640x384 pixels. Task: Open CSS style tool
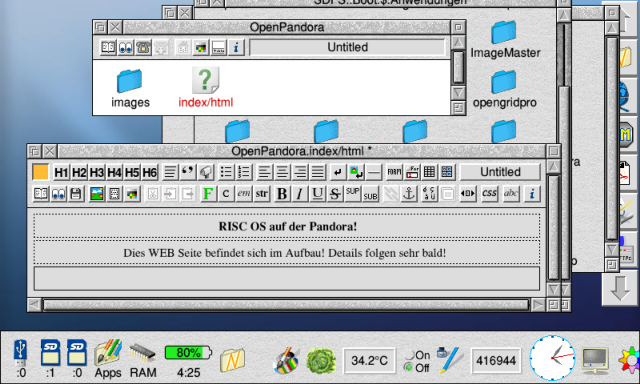[x=489, y=193]
